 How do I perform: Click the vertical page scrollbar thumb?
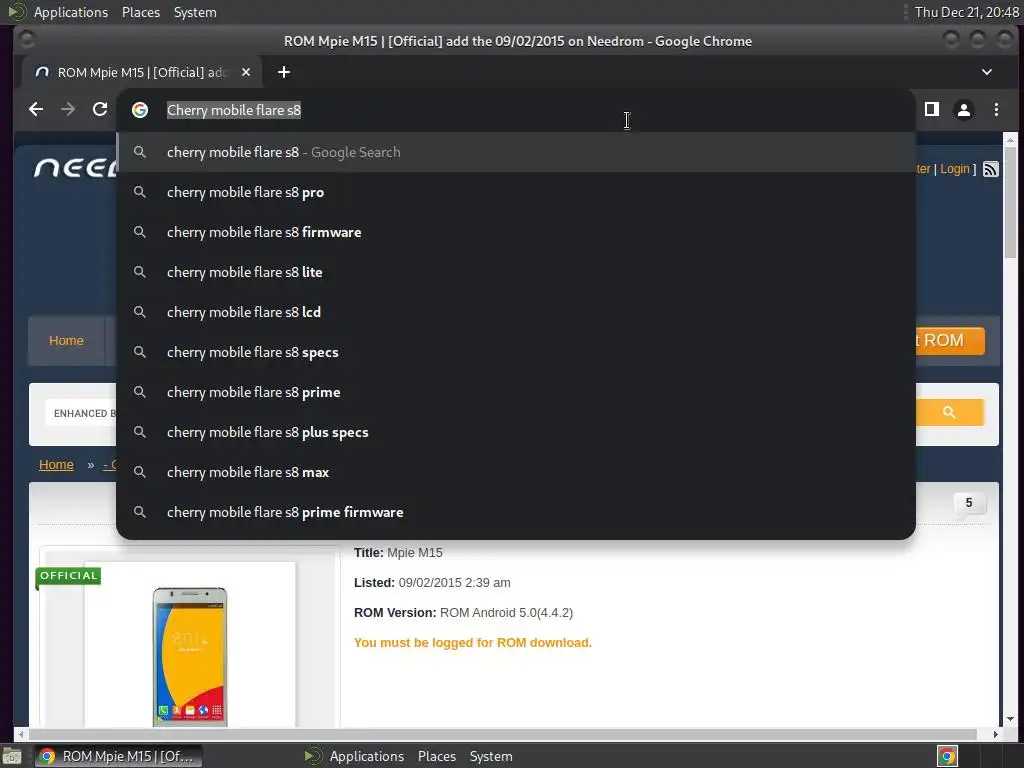coord(1010,202)
